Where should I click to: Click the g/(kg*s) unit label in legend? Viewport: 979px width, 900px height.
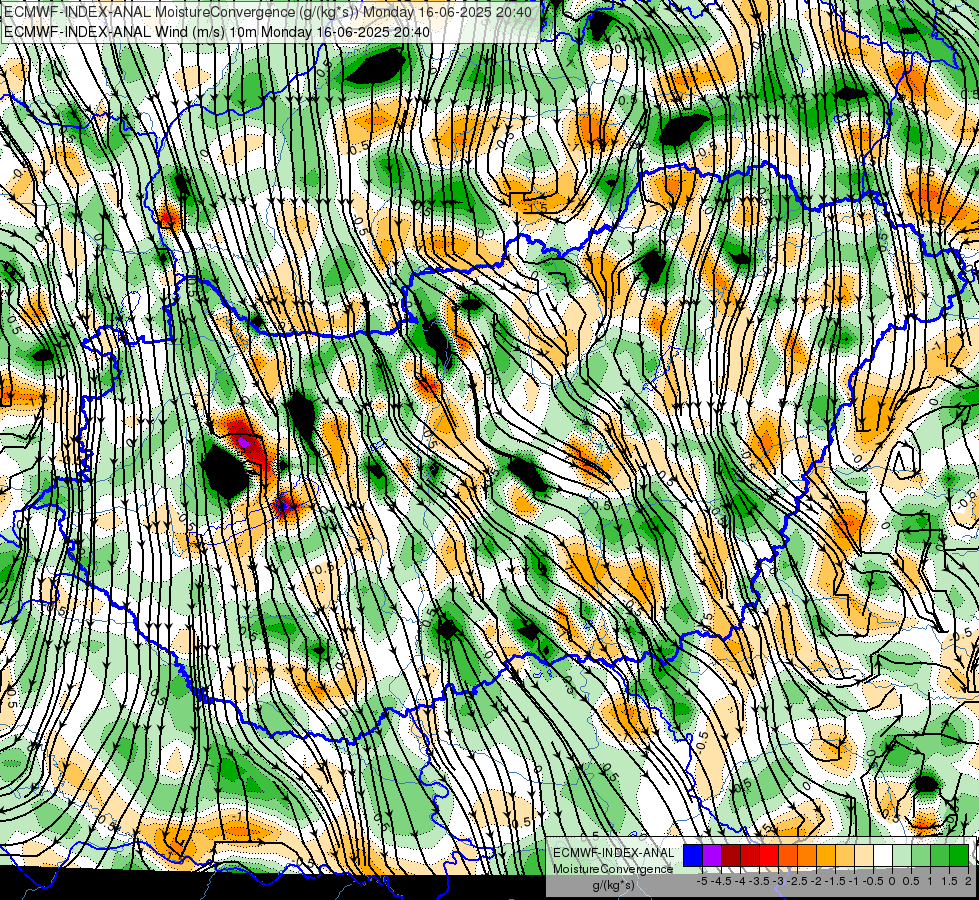[614, 886]
